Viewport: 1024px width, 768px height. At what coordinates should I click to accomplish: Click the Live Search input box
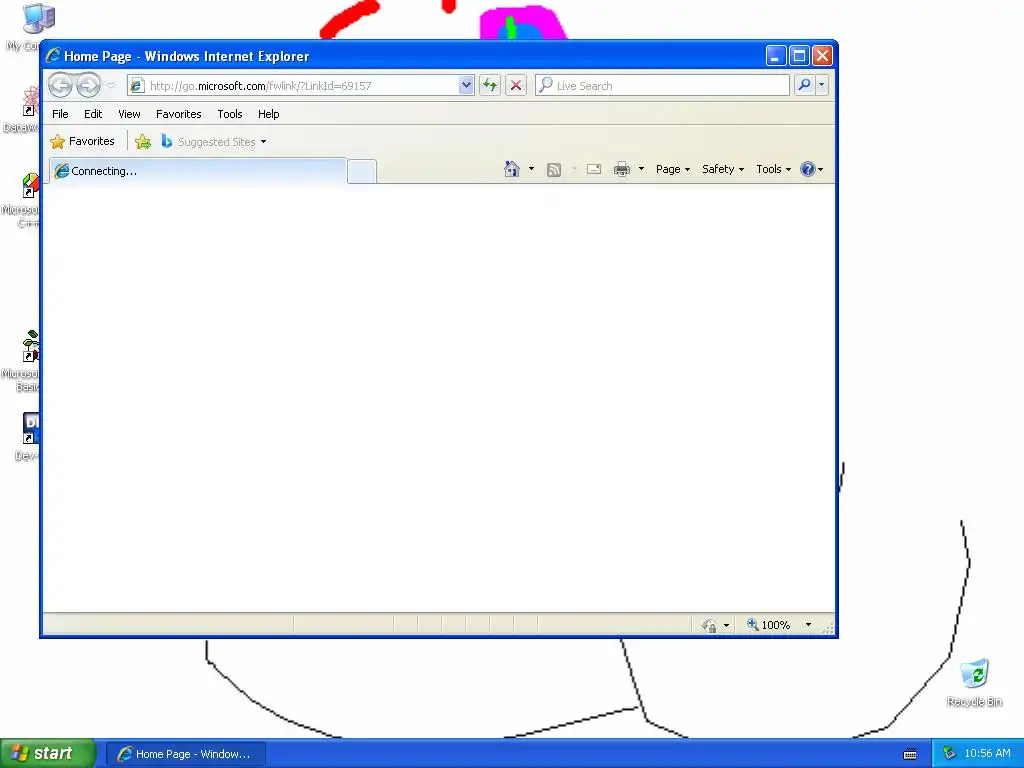tap(662, 86)
